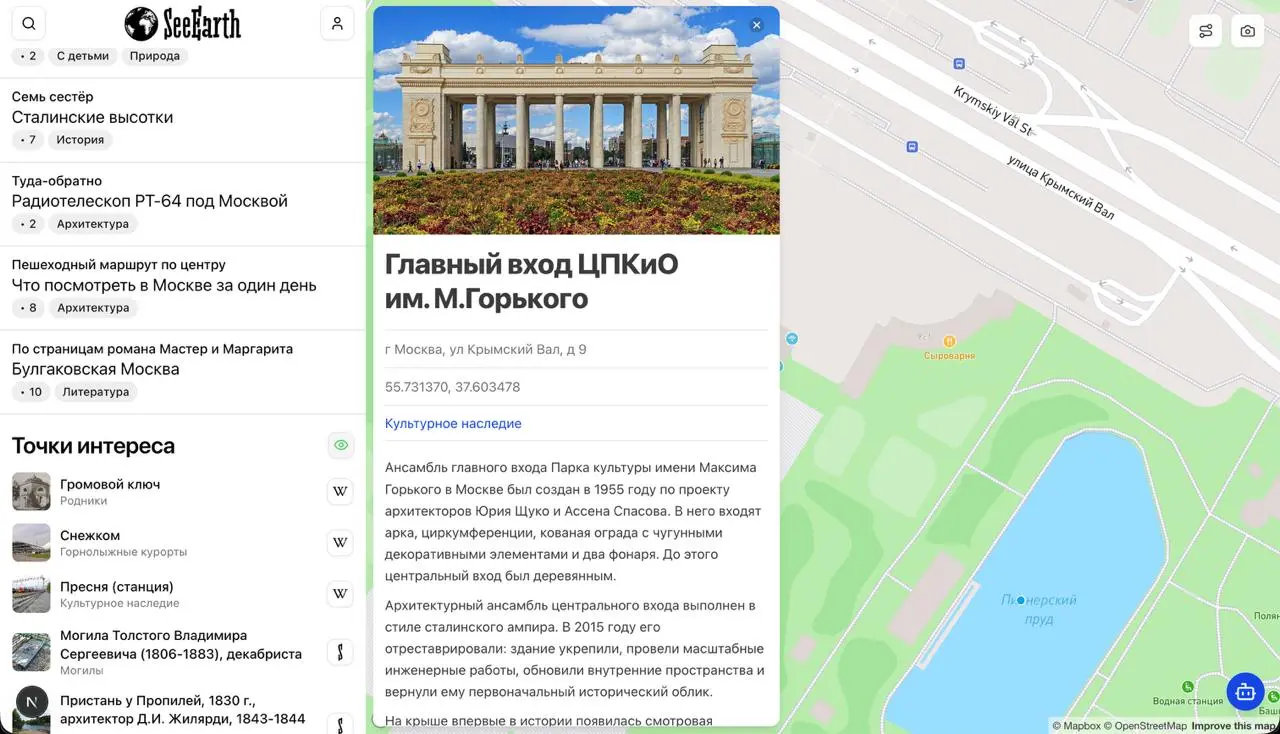Select the Архитектура tag under Радиотелескоп РТ-64

click(x=93, y=224)
